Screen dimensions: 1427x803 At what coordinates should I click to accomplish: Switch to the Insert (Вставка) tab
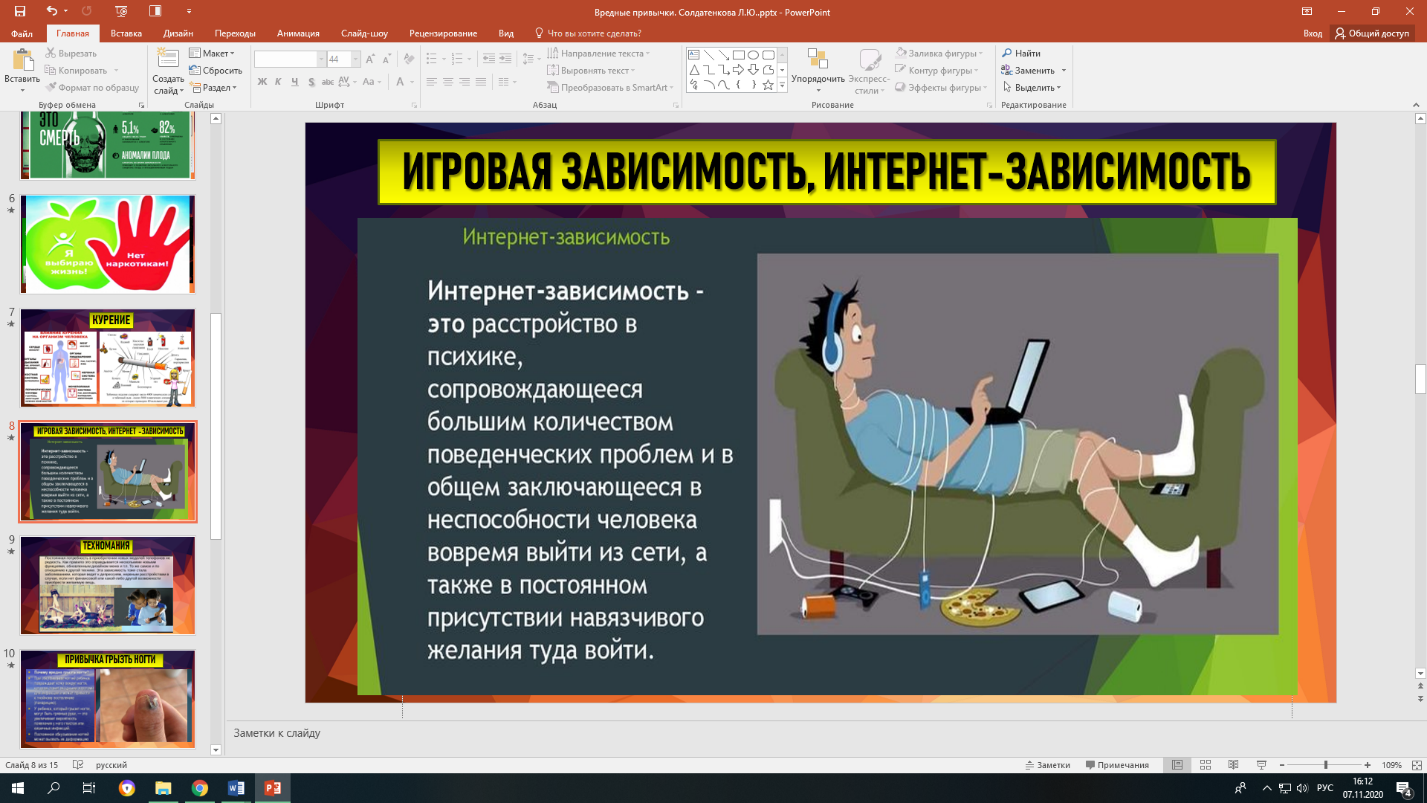click(126, 33)
